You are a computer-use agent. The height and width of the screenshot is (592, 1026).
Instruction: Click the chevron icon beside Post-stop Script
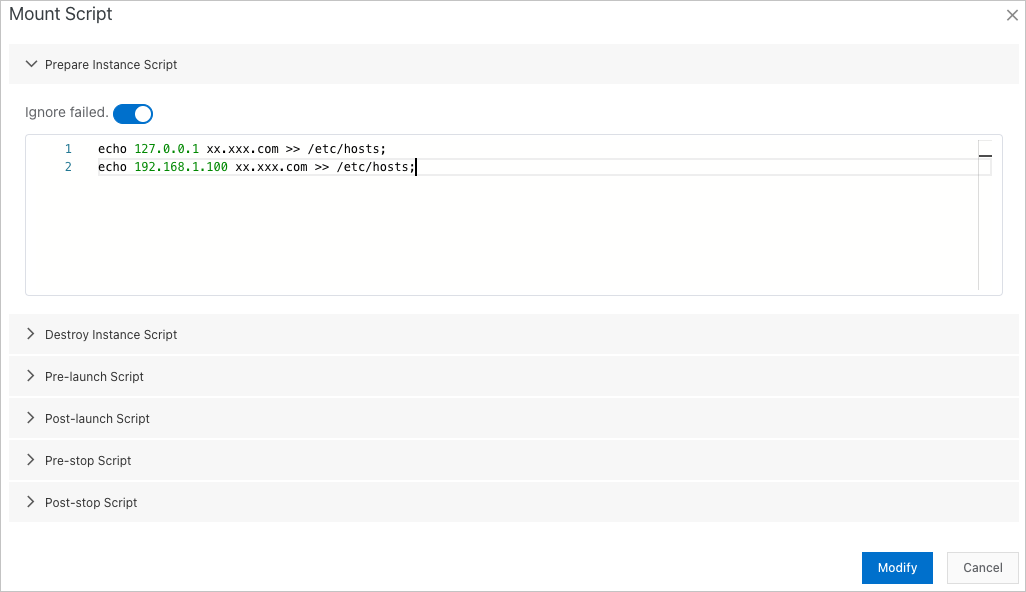pyautogui.click(x=31, y=502)
